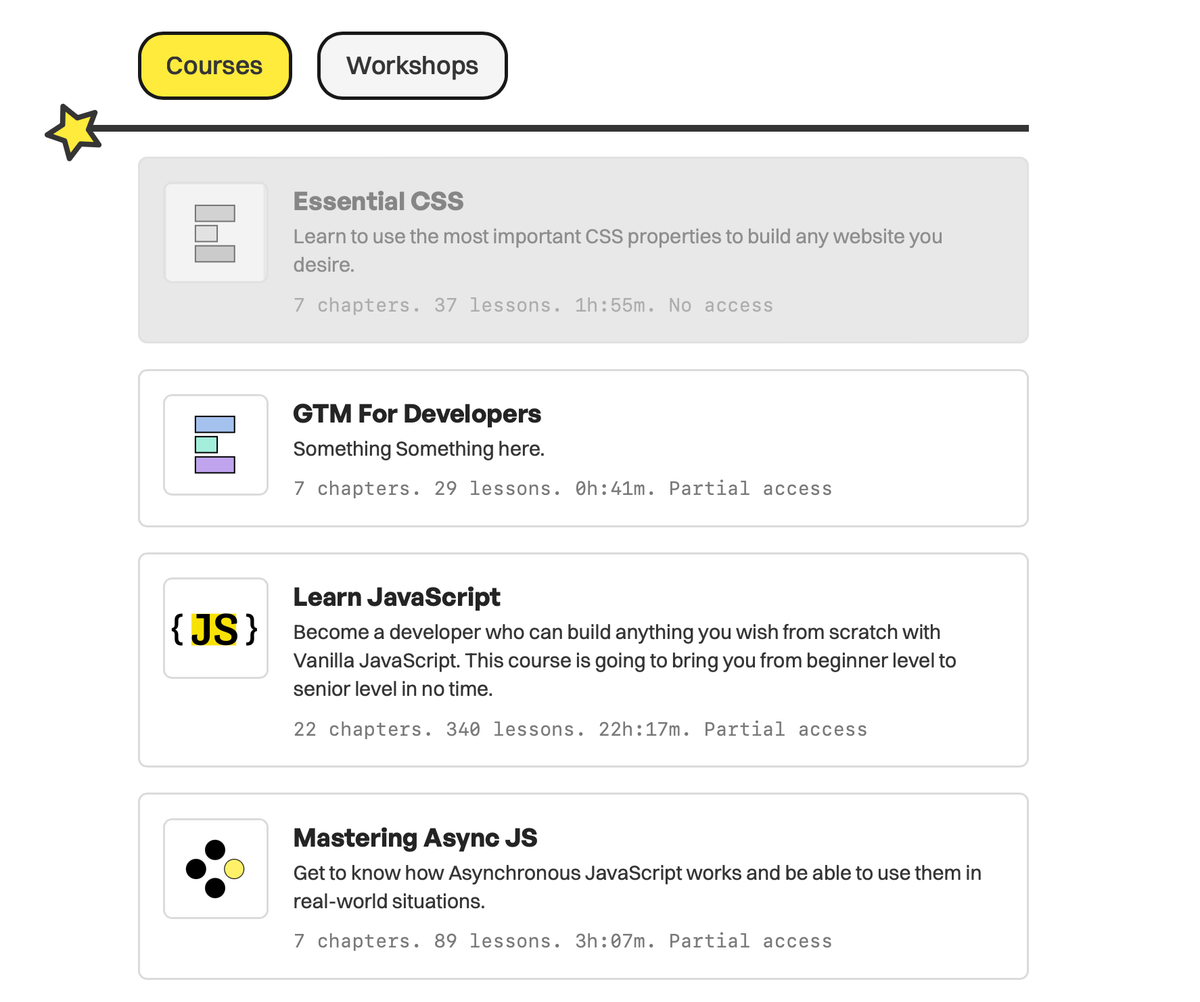The image size is (1200, 1002).
Task: Click the circles artwork beside Mastering Async JS
Action: pyautogui.click(x=215, y=868)
